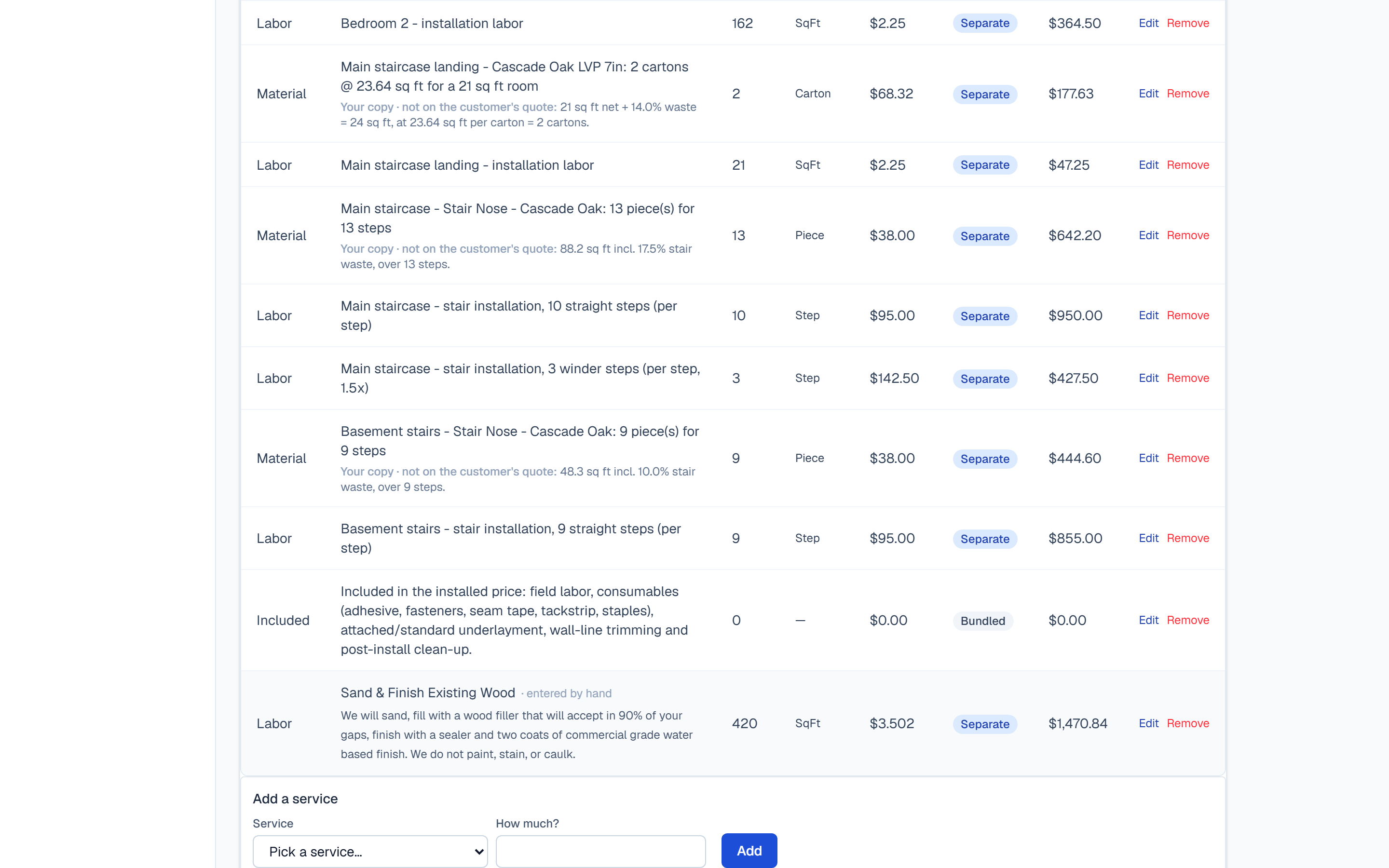Edit the Basement stairs Stair Nose row

pos(1148,458)
